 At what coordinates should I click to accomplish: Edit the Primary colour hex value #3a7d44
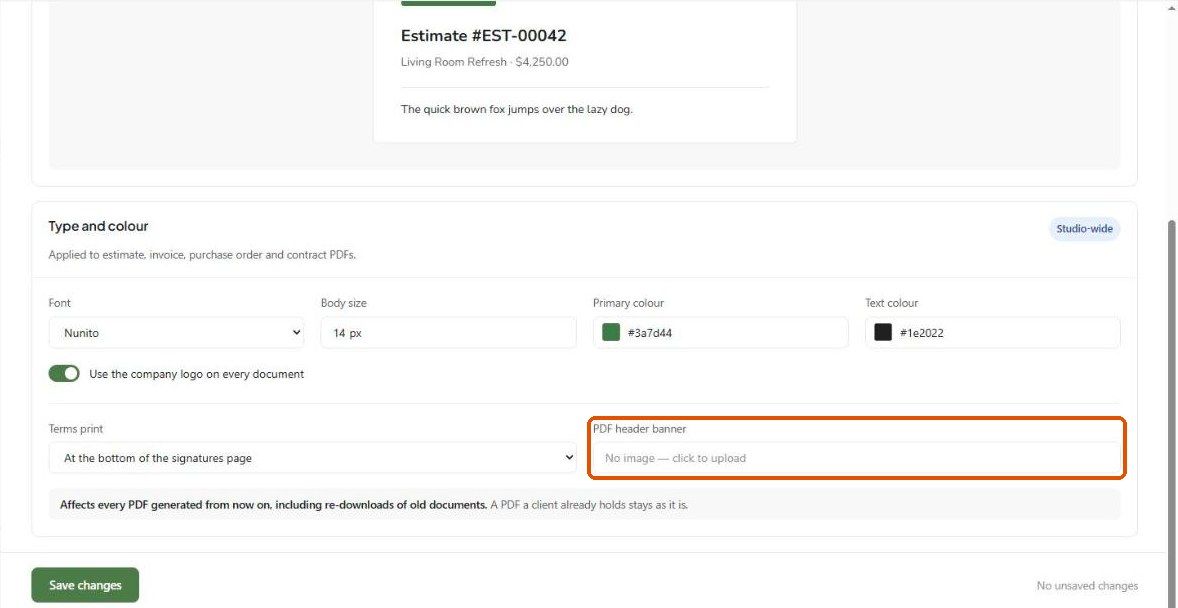point(650,333)
